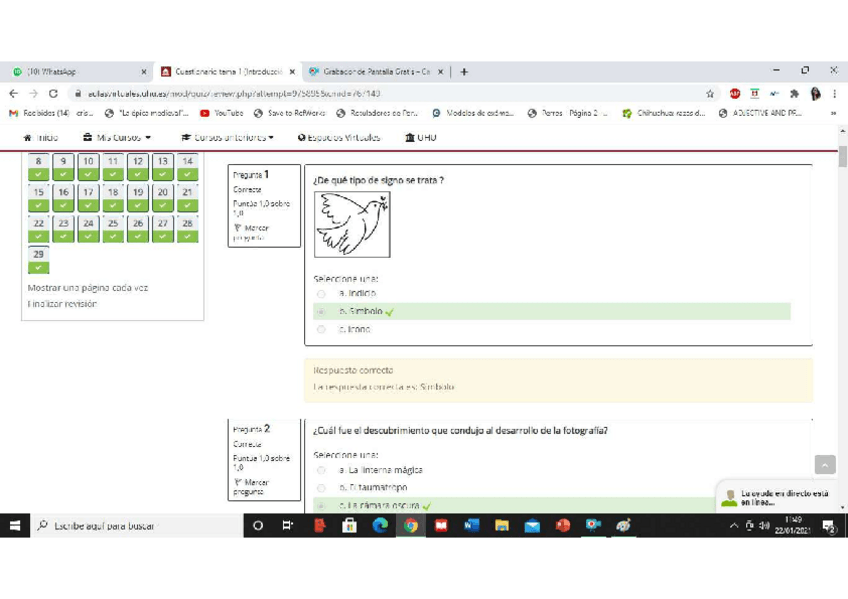The width and height of the screenshot is (848, 599).
Task: Choose answer a. La linterna mágica
Action: pyautogui.click(x=321, y=470)
